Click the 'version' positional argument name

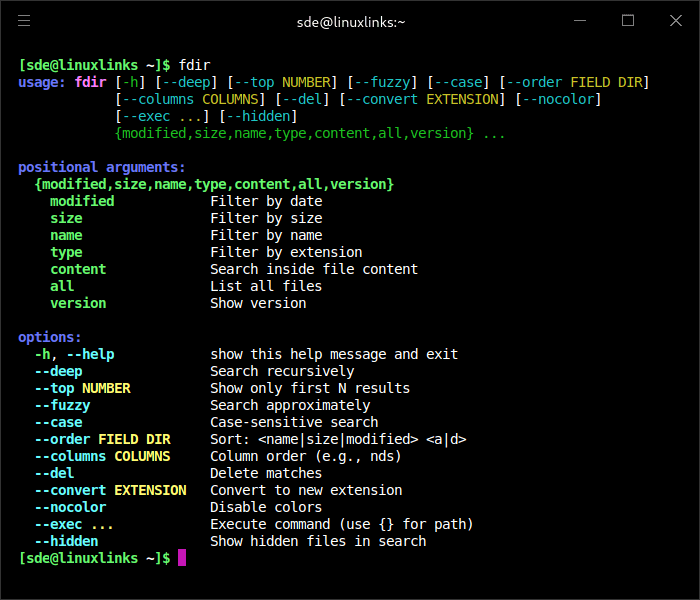[78, 303]
